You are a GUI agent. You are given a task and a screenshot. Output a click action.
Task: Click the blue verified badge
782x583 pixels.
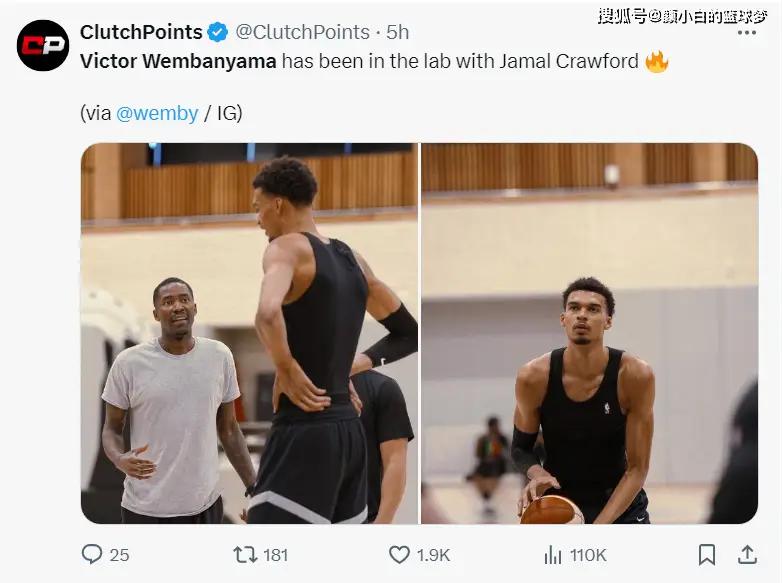[218, 33]
